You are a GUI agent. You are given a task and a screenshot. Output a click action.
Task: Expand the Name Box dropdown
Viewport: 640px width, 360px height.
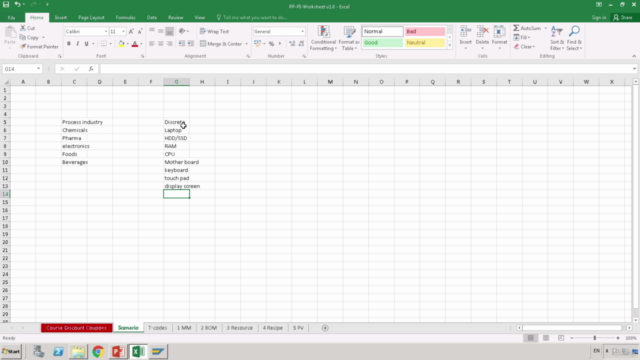[38, 69]
